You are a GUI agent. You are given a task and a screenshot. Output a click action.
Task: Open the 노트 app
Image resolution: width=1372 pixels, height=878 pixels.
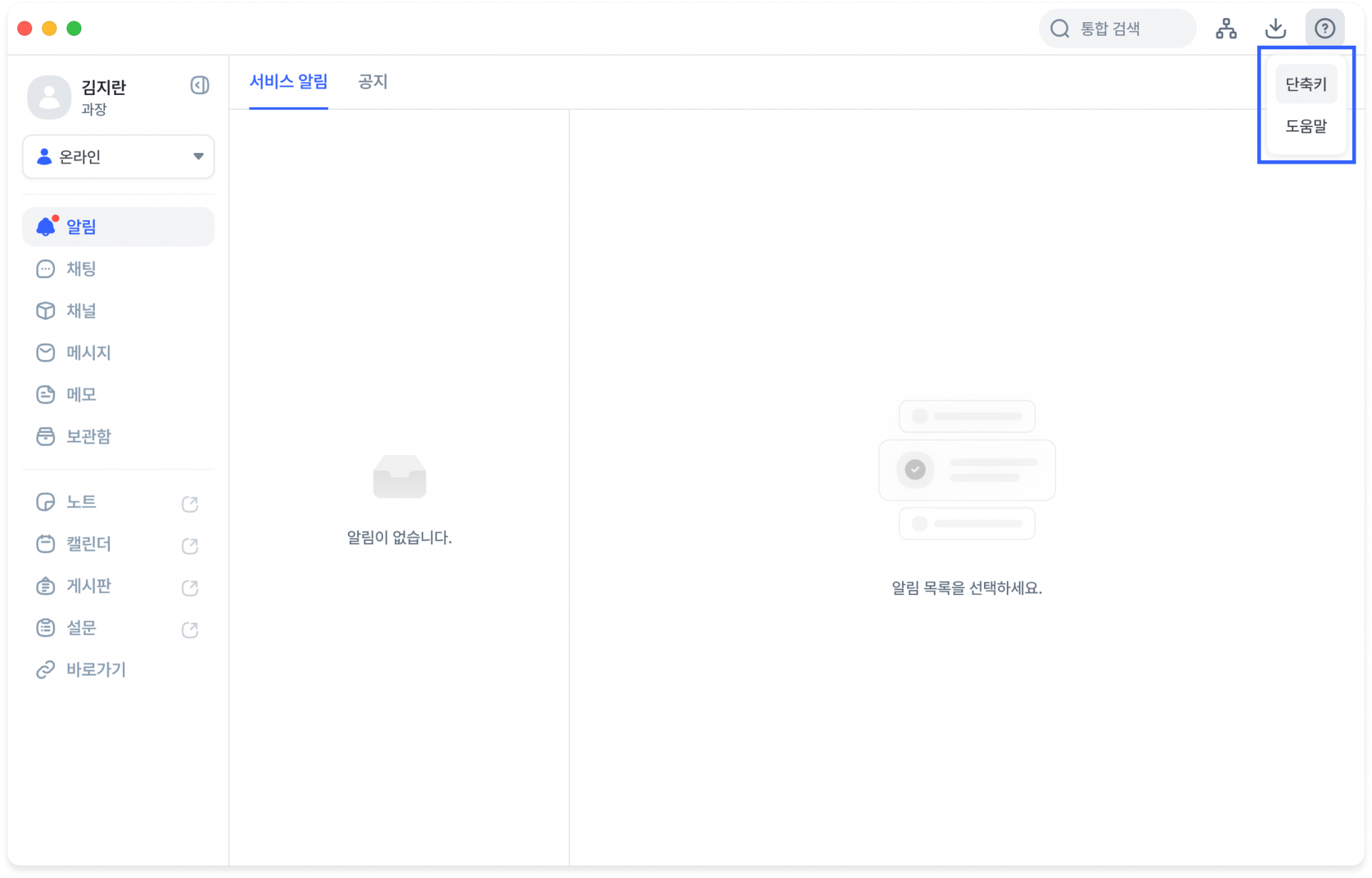(80, 502)
